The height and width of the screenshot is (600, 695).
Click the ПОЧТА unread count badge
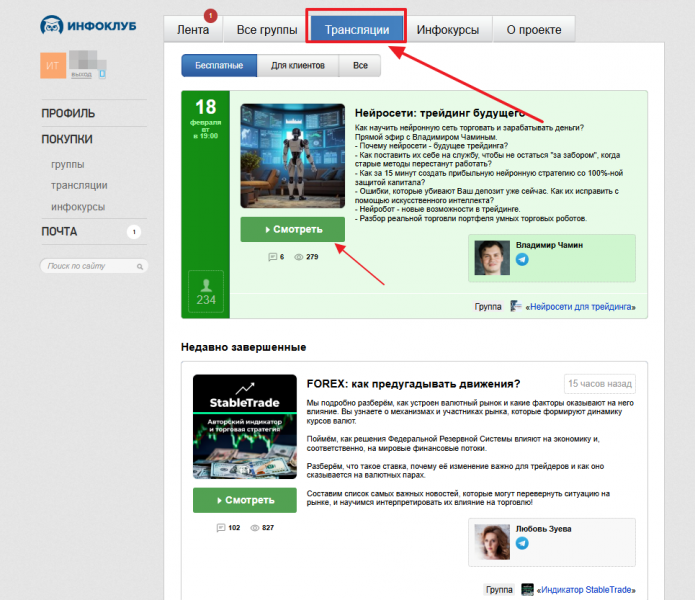pos(134,232)
